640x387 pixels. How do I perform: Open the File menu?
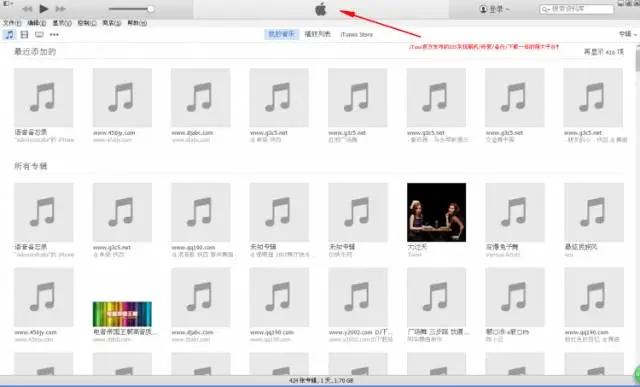coord(12,23)
